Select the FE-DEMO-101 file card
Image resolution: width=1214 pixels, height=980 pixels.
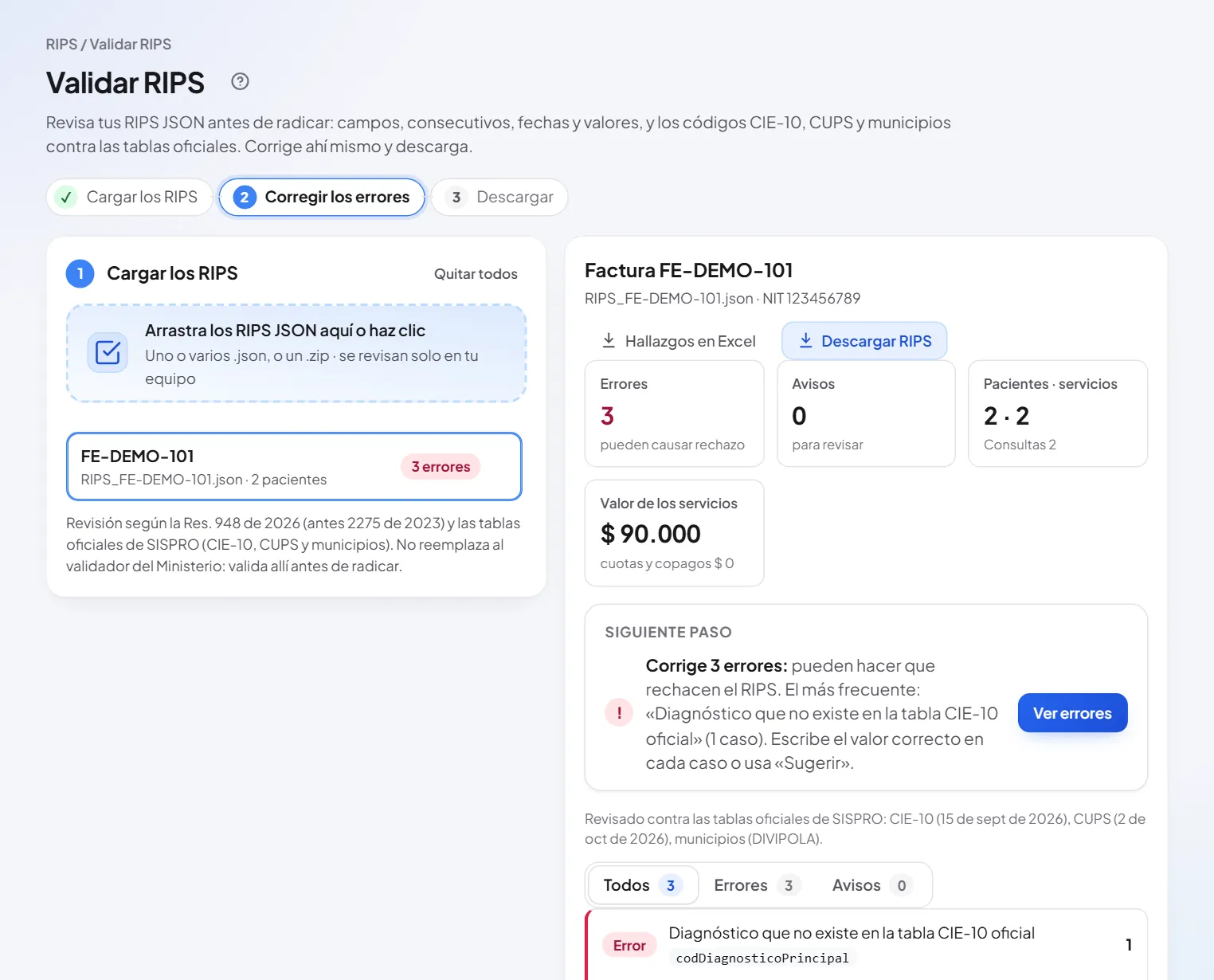point(294,467)
